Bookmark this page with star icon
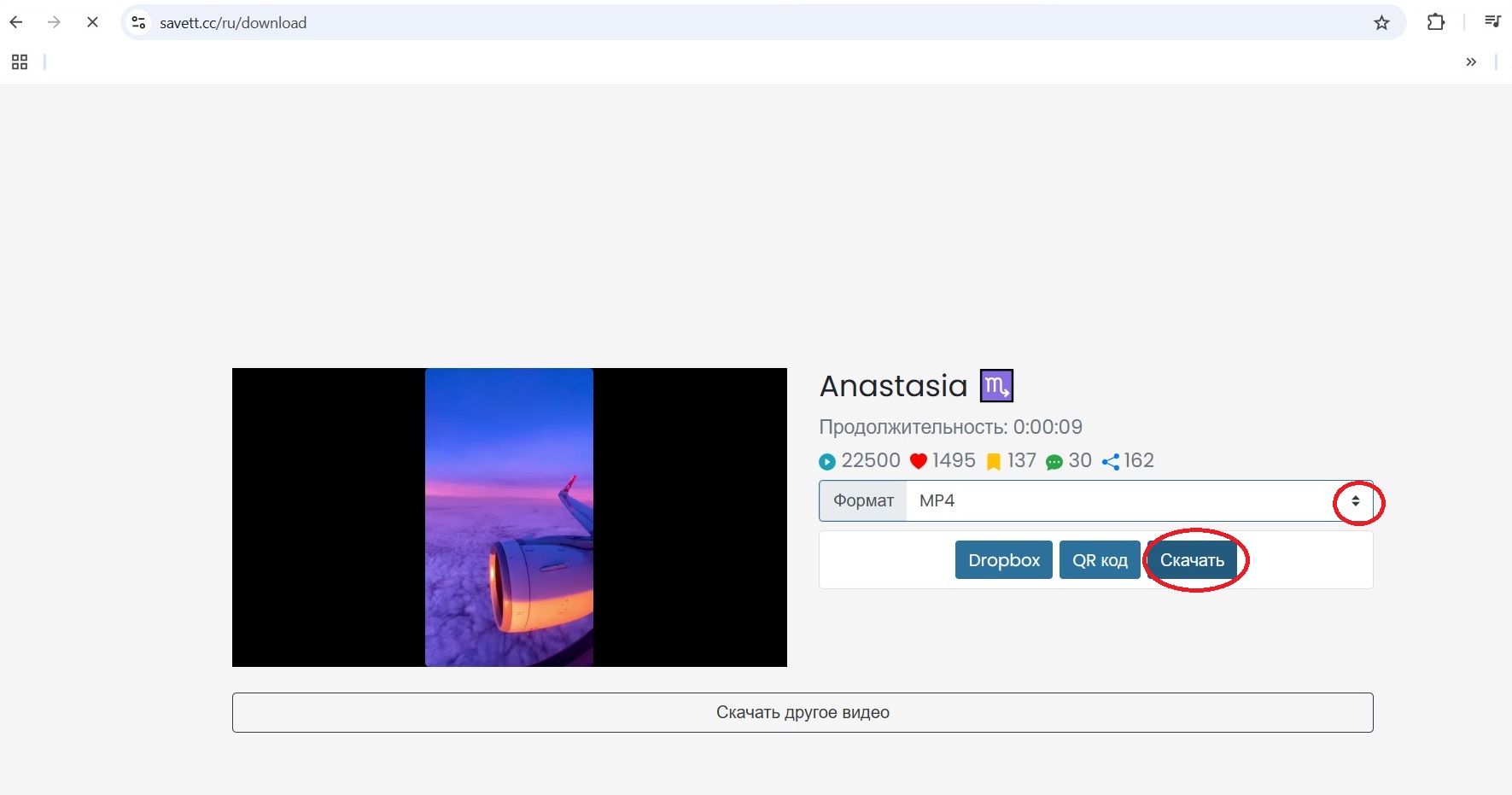 coord(1381,23)
